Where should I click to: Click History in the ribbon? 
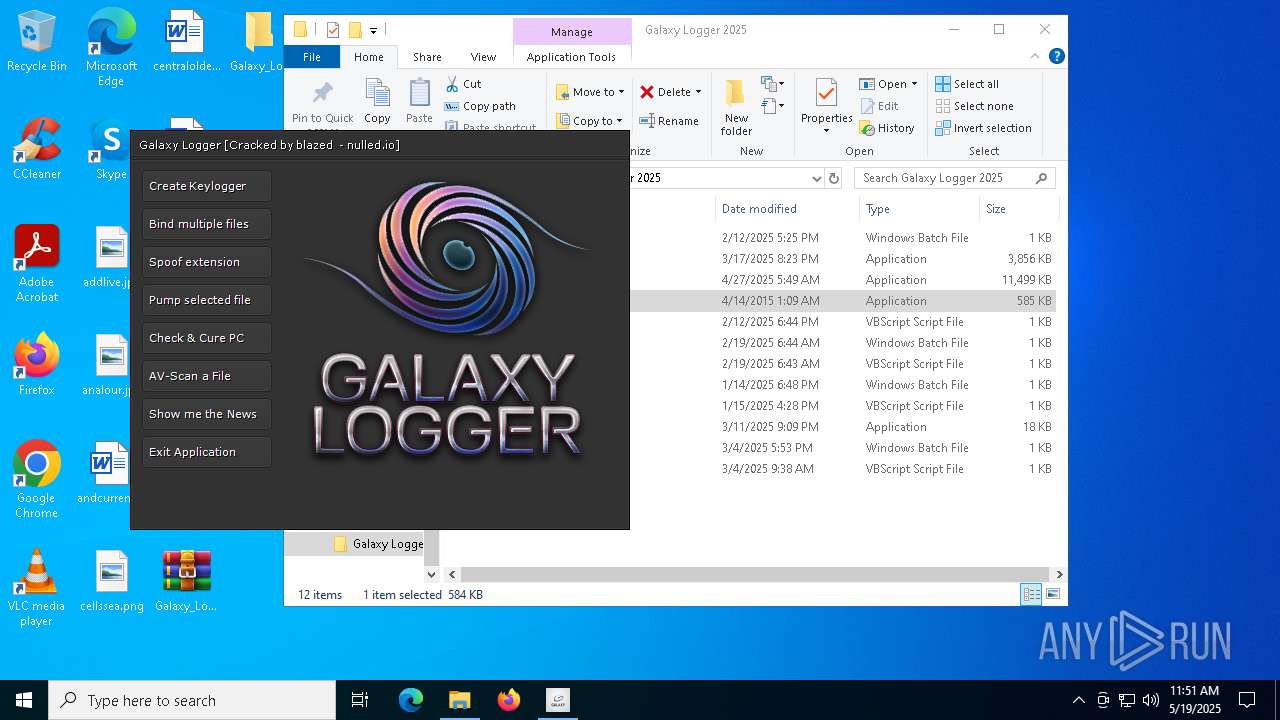coord(886,128)
